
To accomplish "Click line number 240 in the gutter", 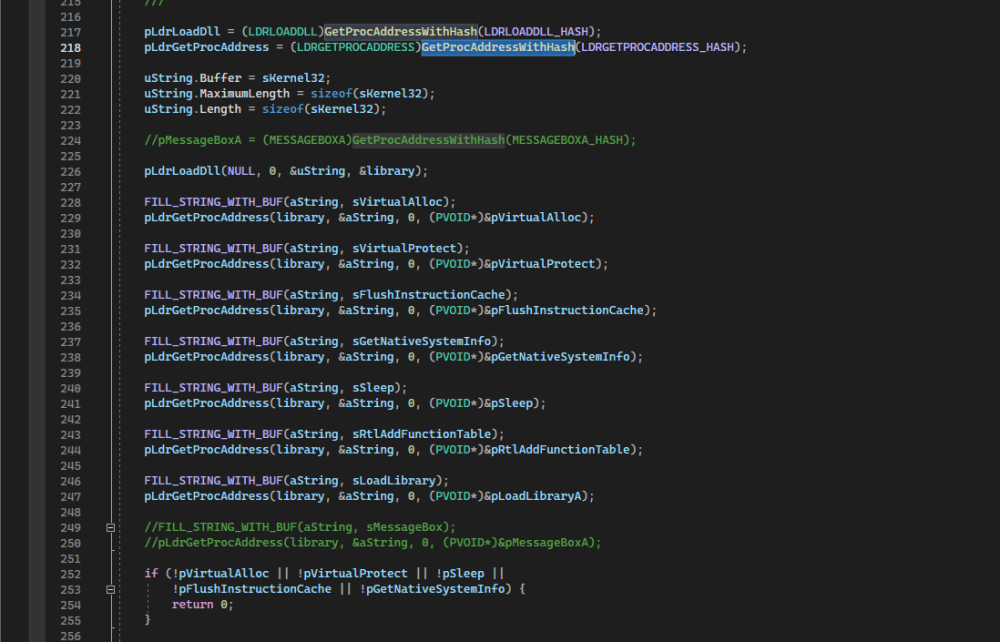I will tap(71, 388).
